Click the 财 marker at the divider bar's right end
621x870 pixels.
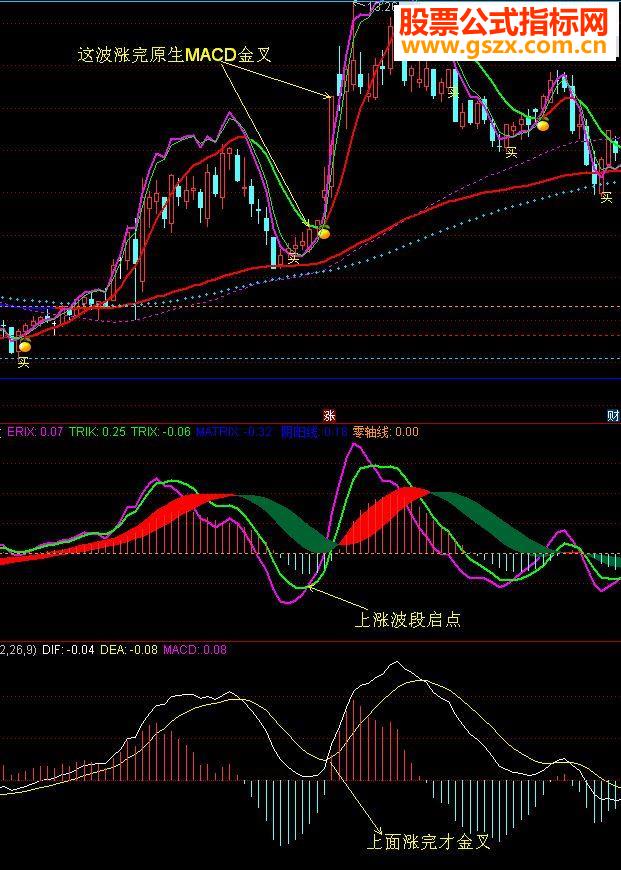[613, 416]
